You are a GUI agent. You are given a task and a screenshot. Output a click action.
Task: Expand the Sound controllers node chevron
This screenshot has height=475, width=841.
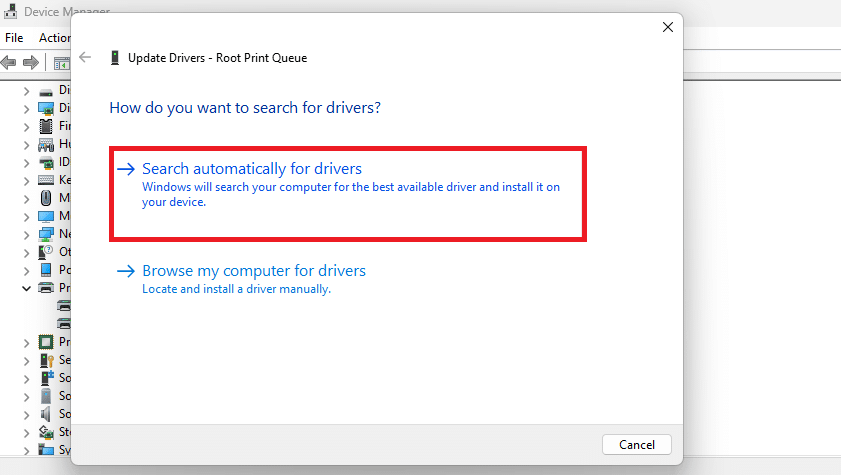26,414
